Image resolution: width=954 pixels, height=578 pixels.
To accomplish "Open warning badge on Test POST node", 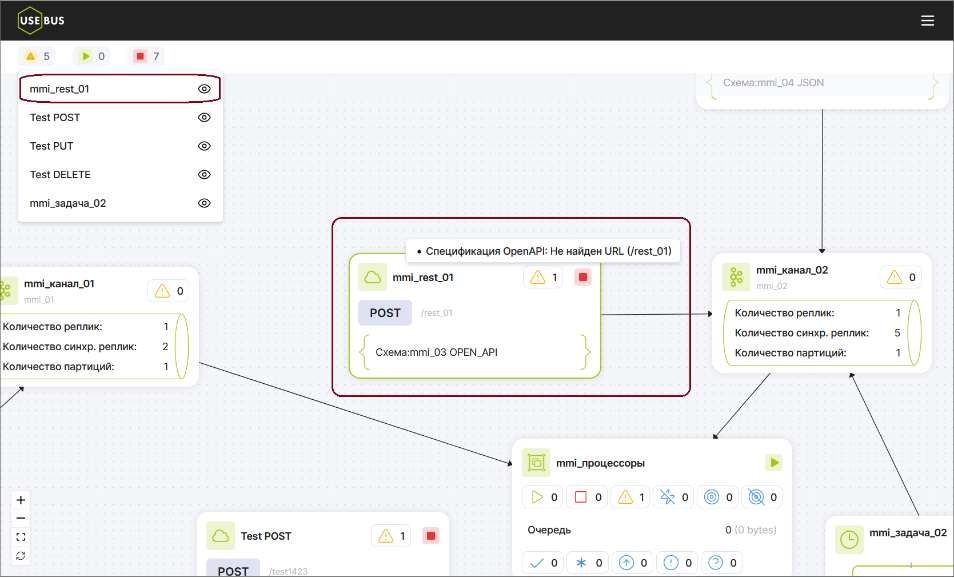I will pos(391,536).
